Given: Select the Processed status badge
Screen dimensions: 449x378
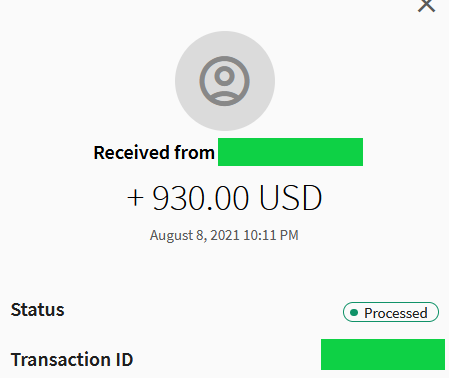Looking at the screenshot, I should point(391,312).
